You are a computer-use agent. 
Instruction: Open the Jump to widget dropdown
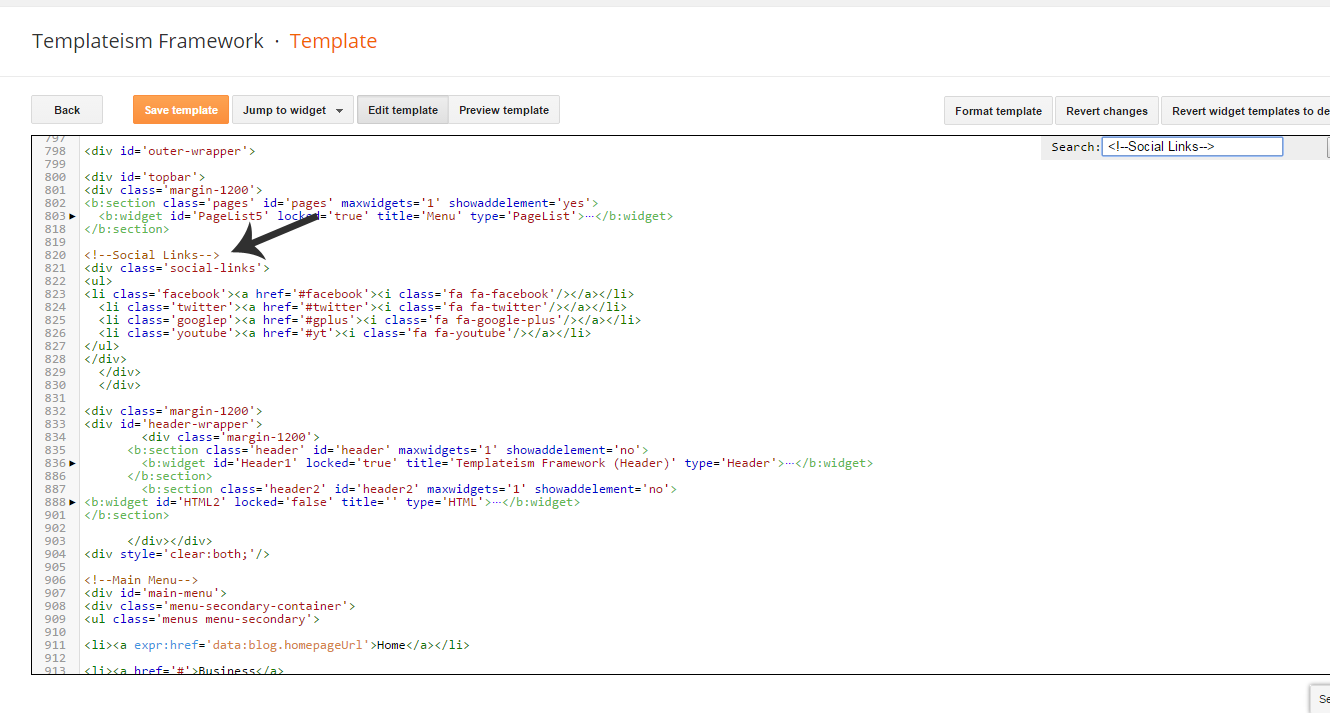click(x=293, y=110)
